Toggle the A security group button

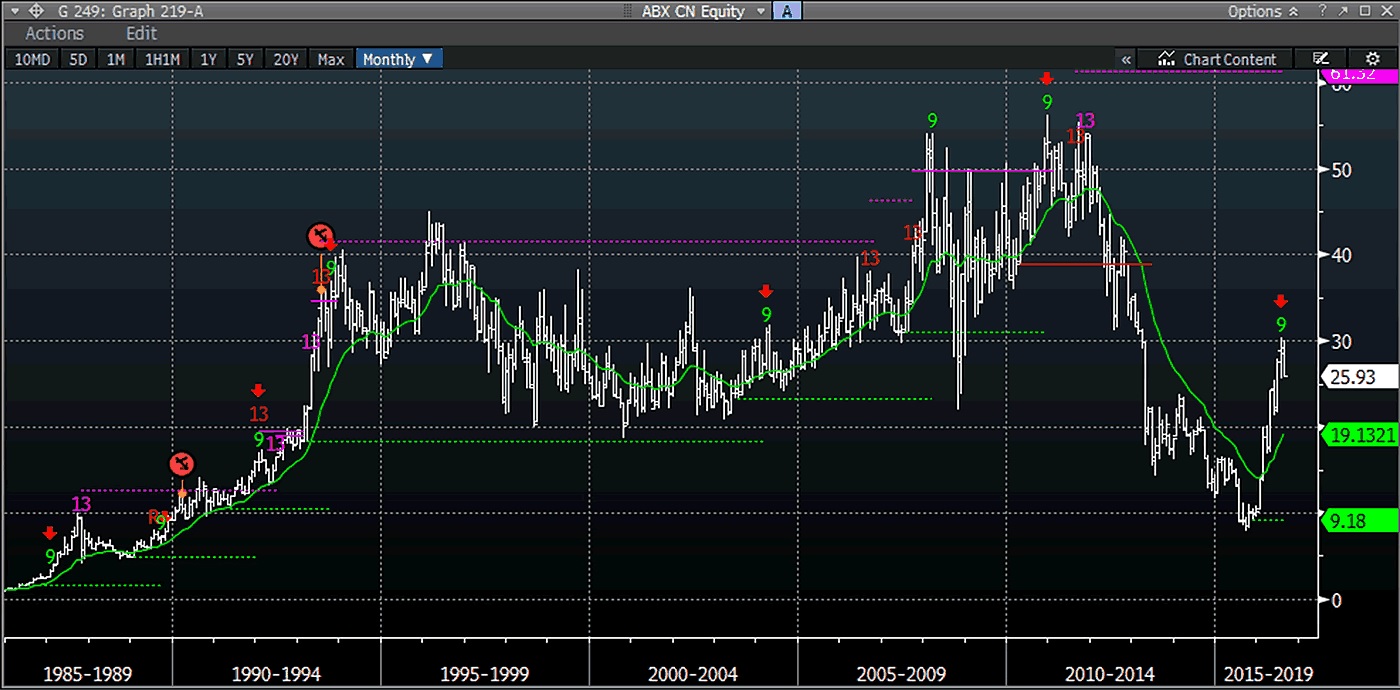(787, 11)
